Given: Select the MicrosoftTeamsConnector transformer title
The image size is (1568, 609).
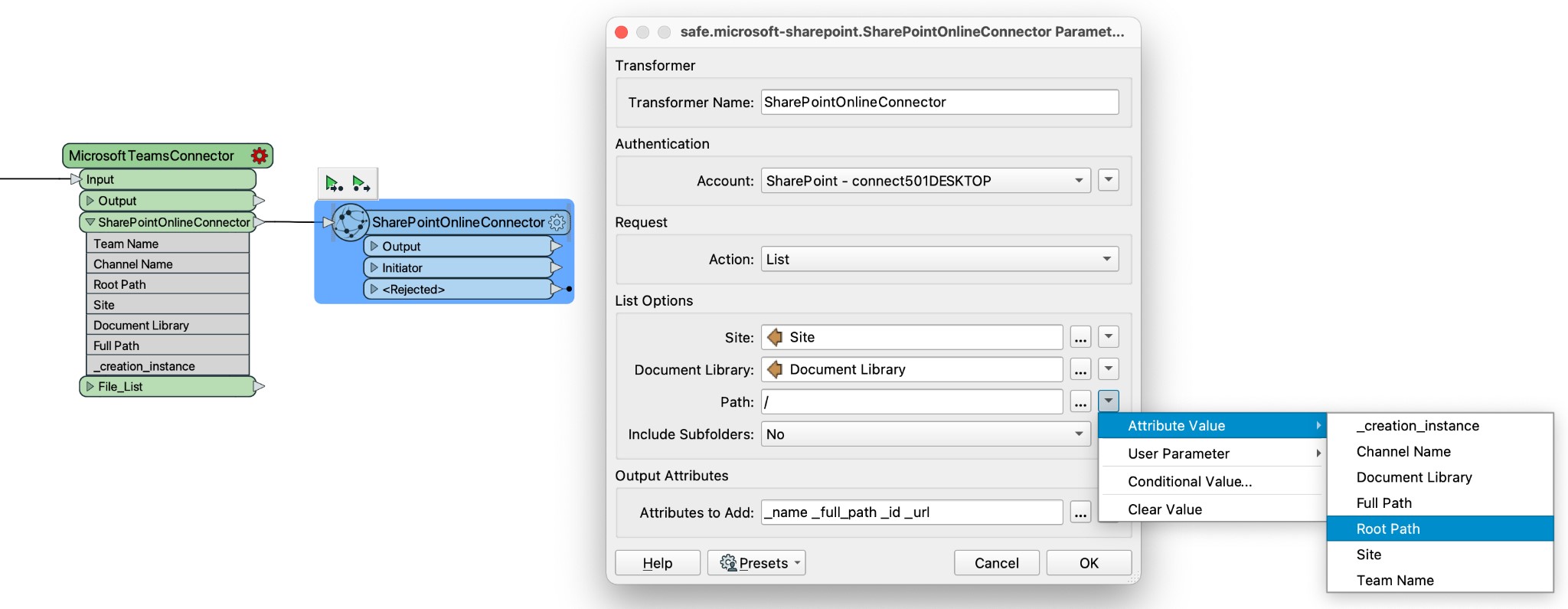Looking at the screenshot, I should 152,156.
